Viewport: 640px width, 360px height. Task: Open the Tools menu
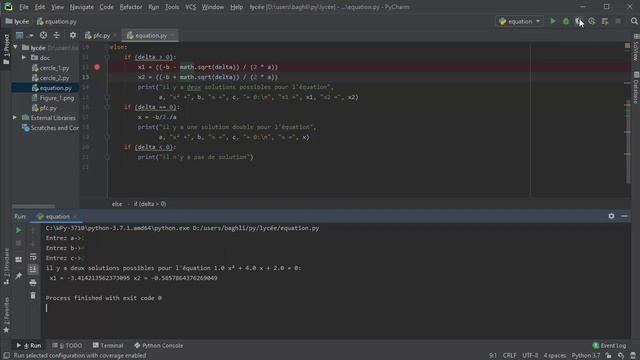172,7
